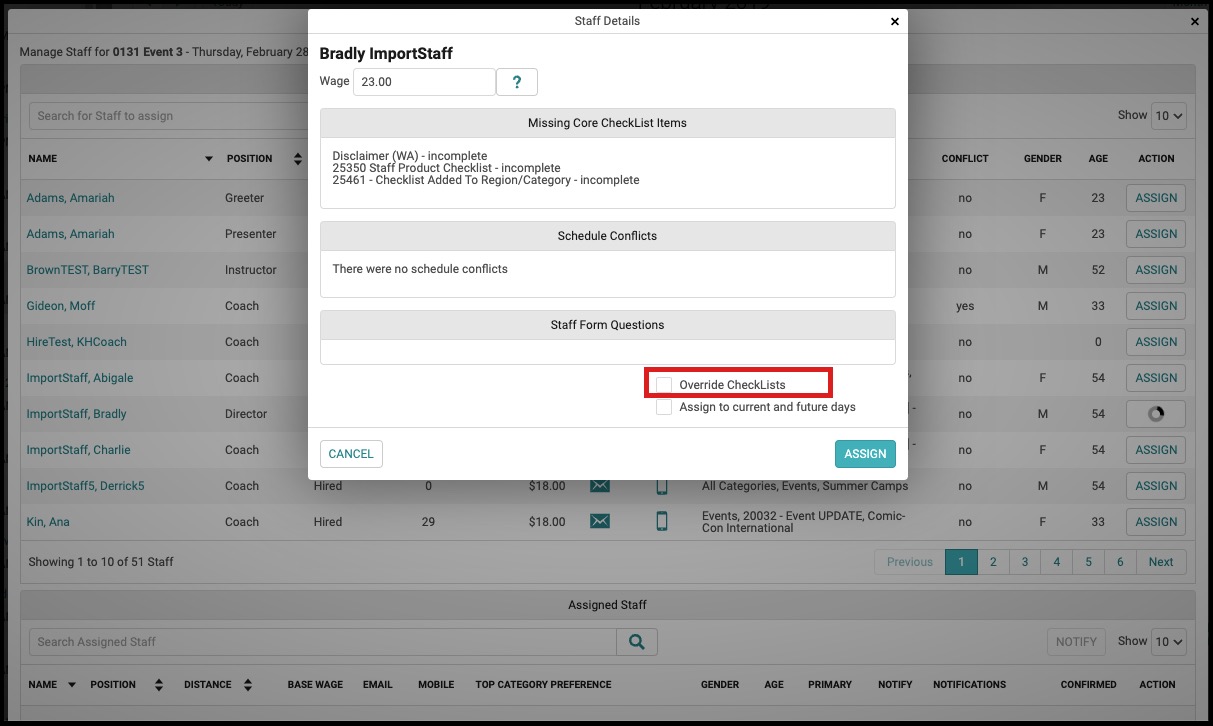Click '25350 Staff Product Checklist - incomplete' item

pos(446,168)
